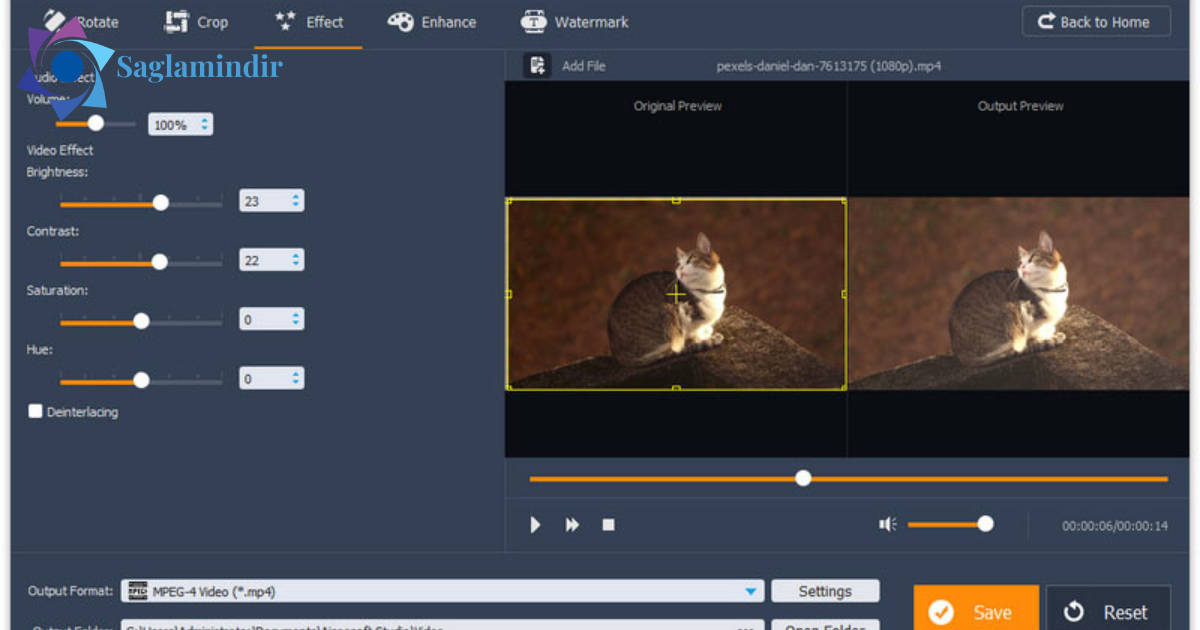This screenshot has width=1200, height=630.
Task: Click the Contrast spinner arrows
Action: (x=296, y=260)
